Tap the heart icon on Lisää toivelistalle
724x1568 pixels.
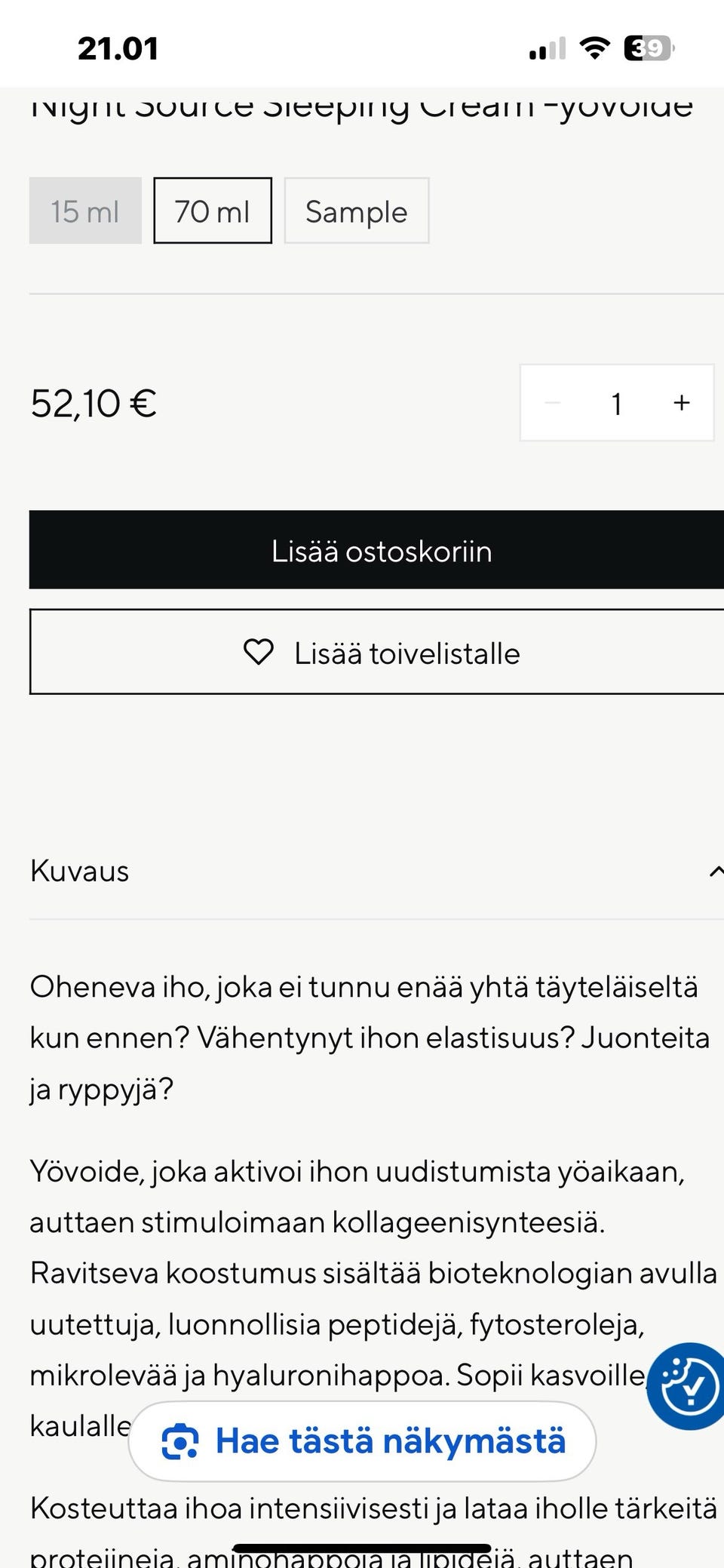pyautogui.click(x=260, y=652)
